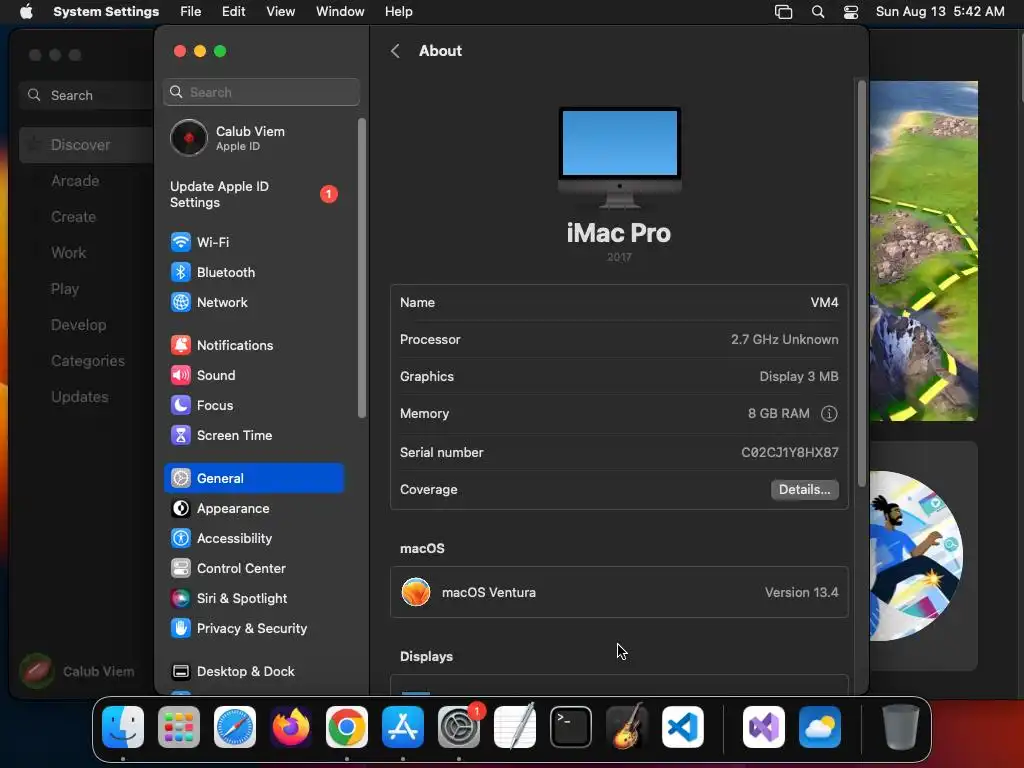Image resolution: width=1024 pixels, height=768 pixels.
Task: Open TextEdit from the Dock
Action: [x=515, y=727]
